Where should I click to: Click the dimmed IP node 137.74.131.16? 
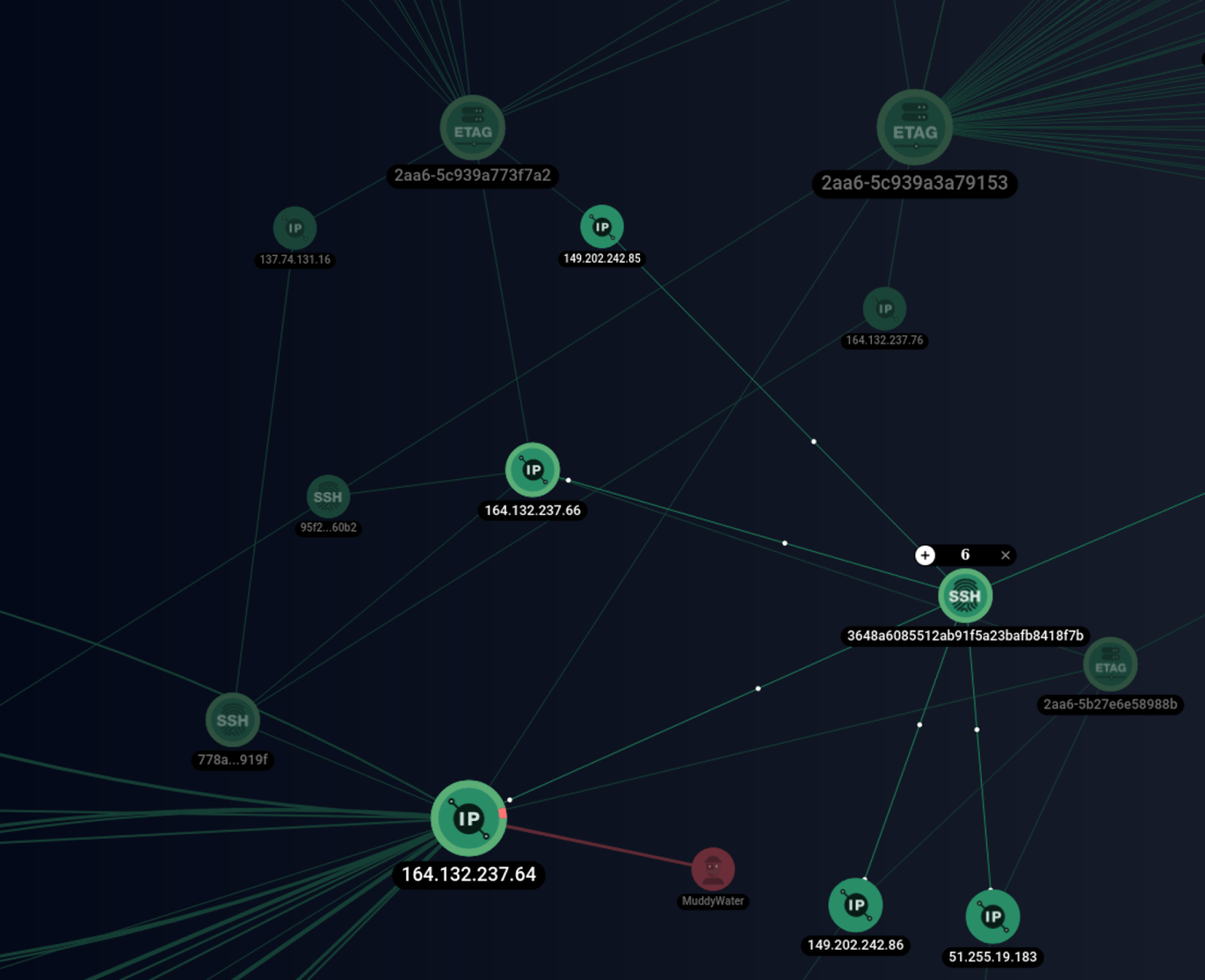pyautogui.click(x=294, y=227)
